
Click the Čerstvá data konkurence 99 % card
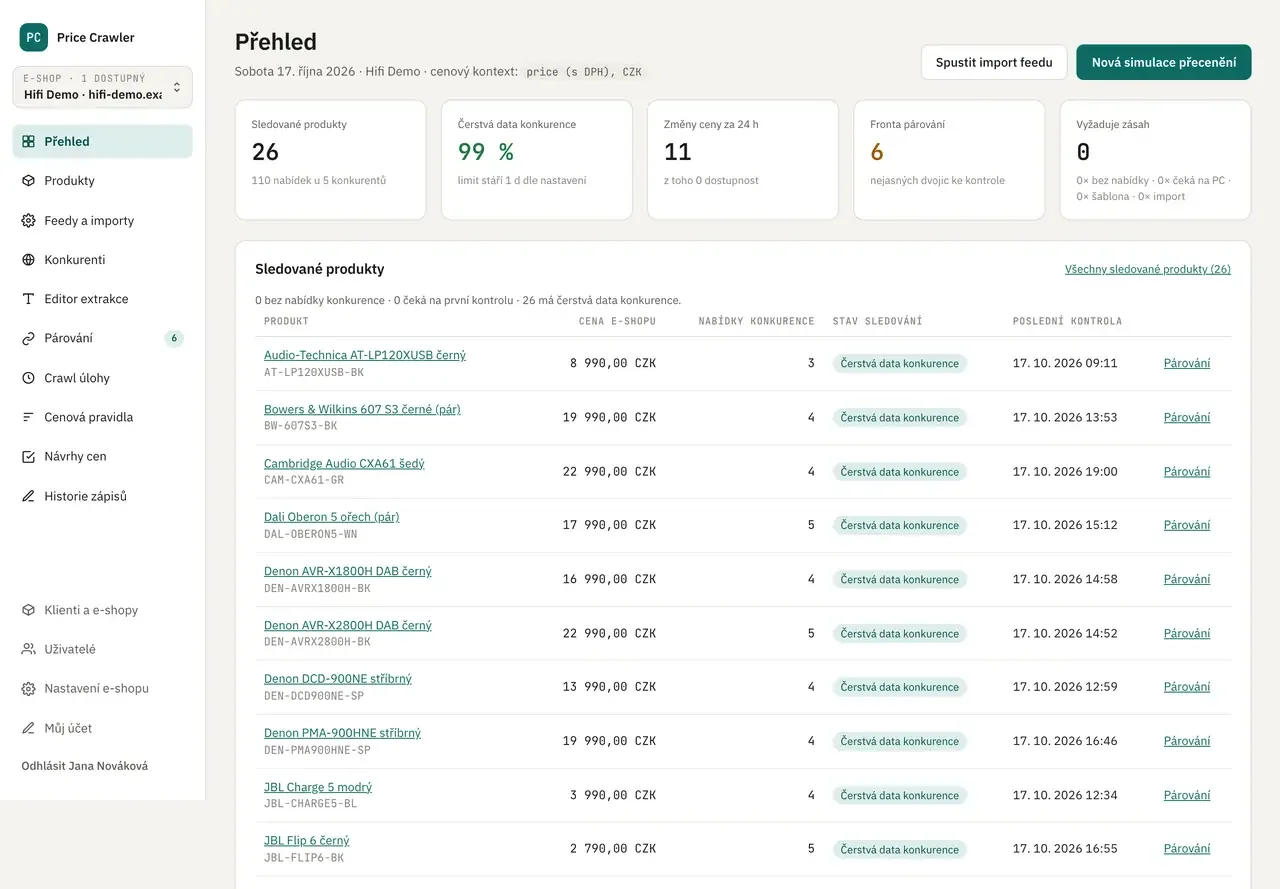(537, 160)
